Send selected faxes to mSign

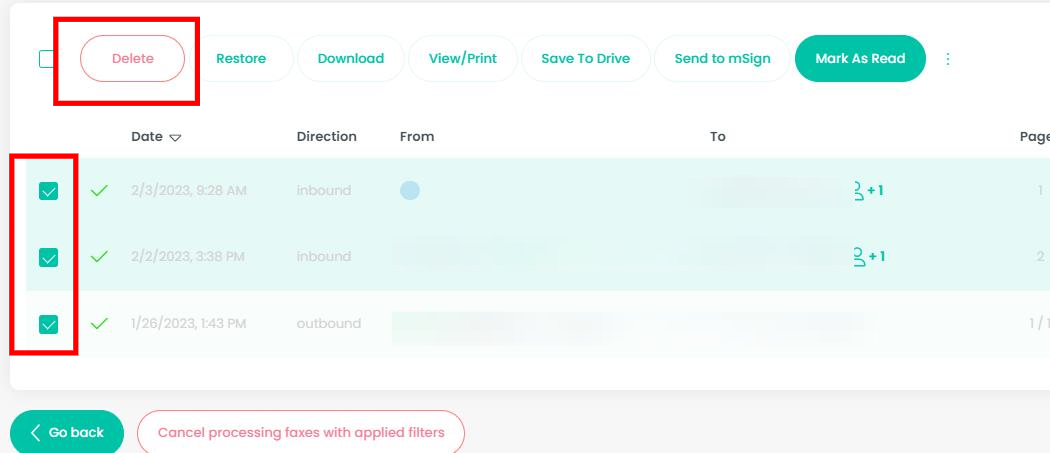[x=723, y=58]
